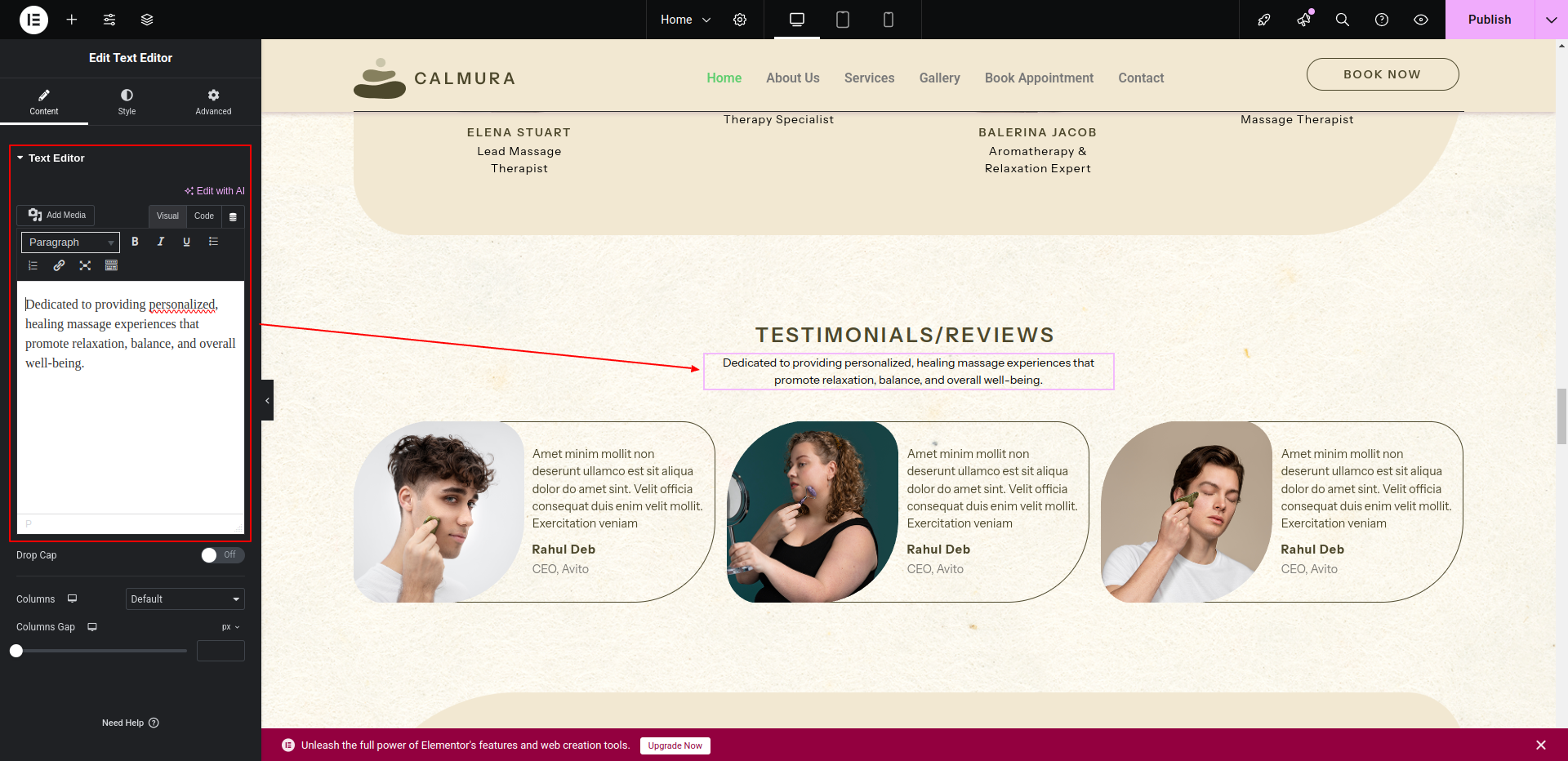
Task: Switch to the Style tab
Action: click(127, 102)
